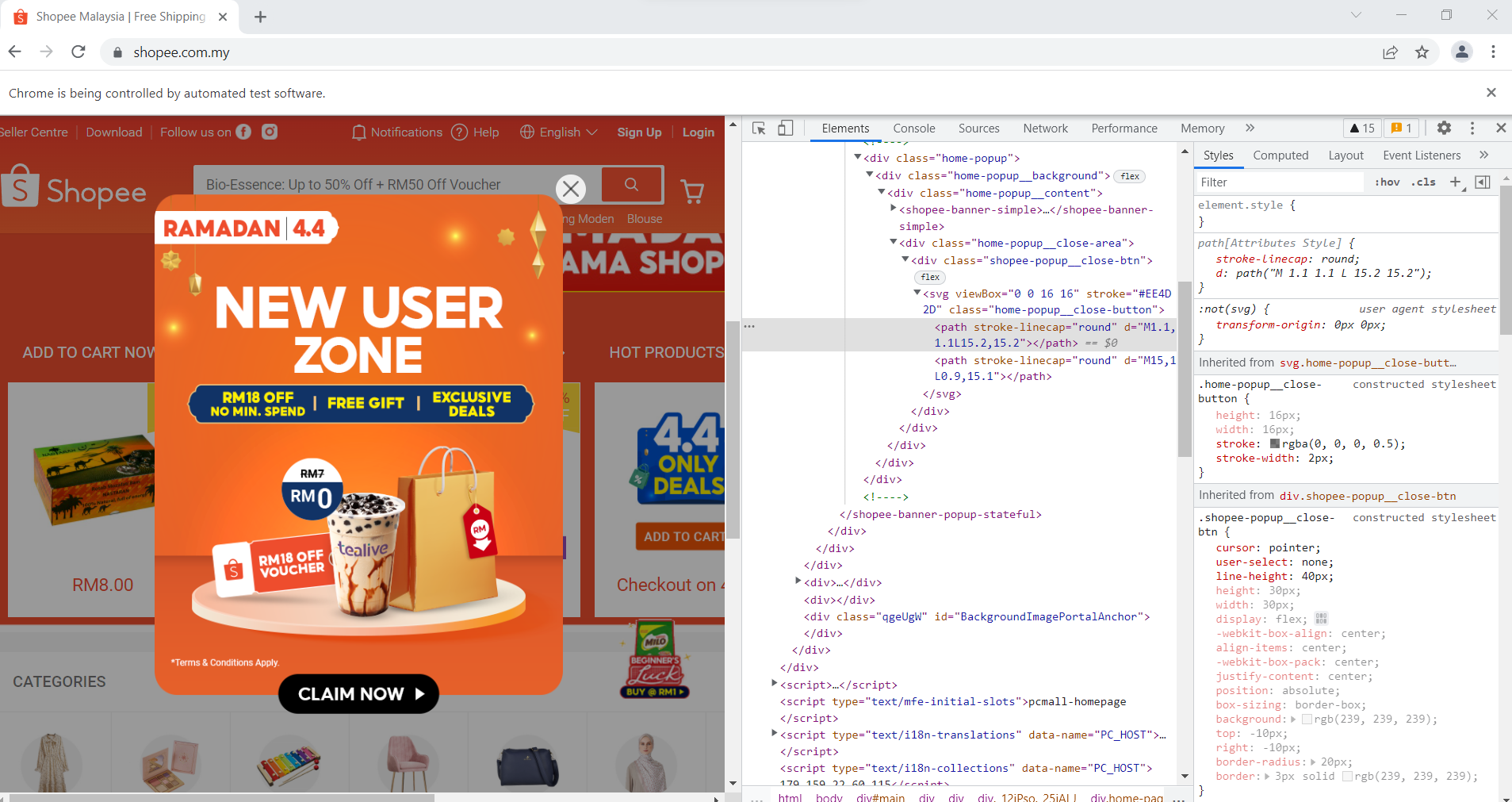Viewport: 1512px width, 802px height.
Task: Collapse the home-popup__content node
Action: [882, 192]
